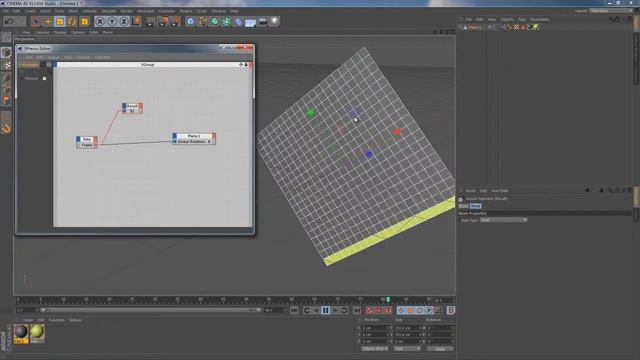The height and width of the screenshot is (360, 640).
Task: Click the Plane.1 node in XPresso Editor
Action: pos(194,139)
